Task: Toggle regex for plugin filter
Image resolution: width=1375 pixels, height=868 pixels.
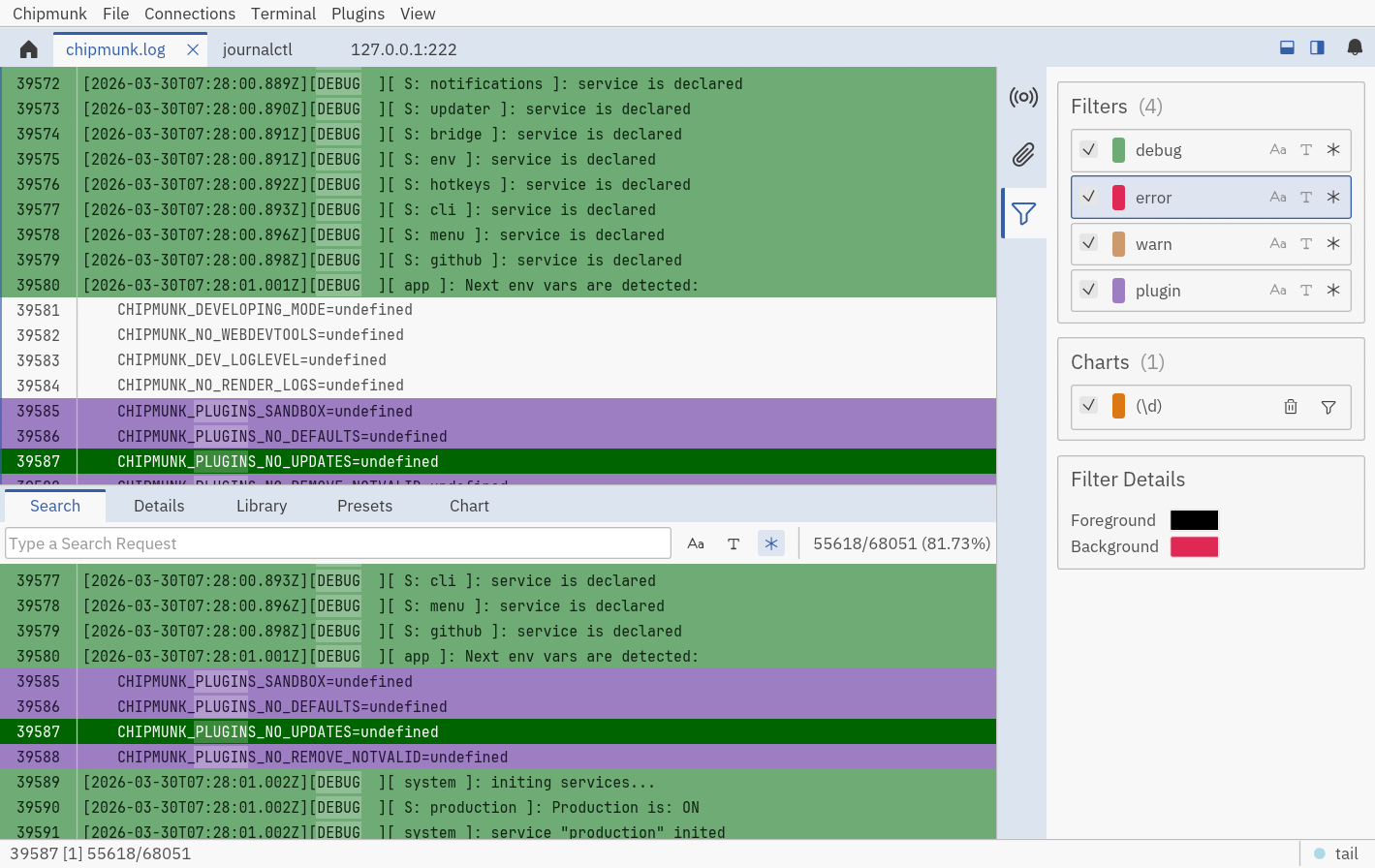Action: (x=1333, y=291)
